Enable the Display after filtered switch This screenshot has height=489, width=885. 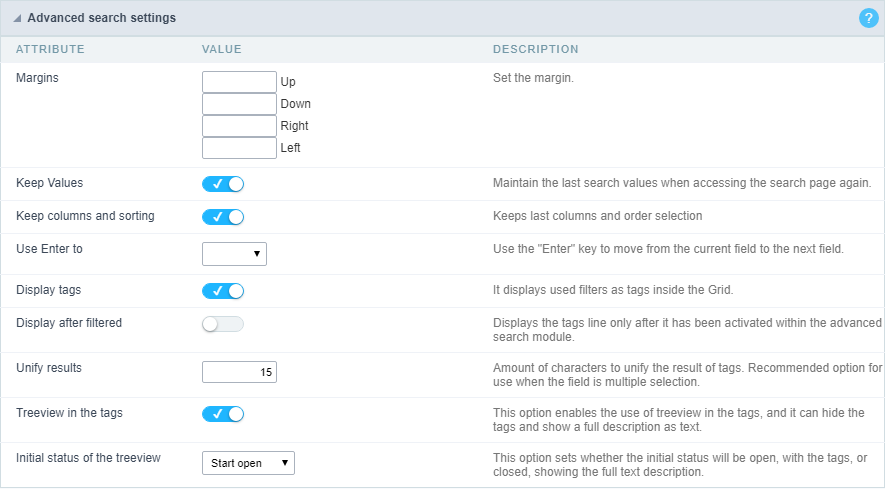click(x=223, y=324)
